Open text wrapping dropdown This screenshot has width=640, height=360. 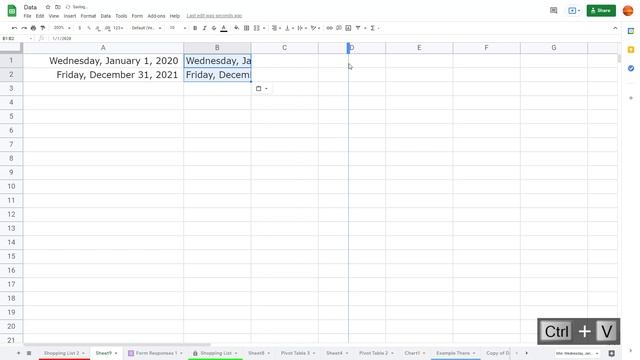[x=302, y=28]
